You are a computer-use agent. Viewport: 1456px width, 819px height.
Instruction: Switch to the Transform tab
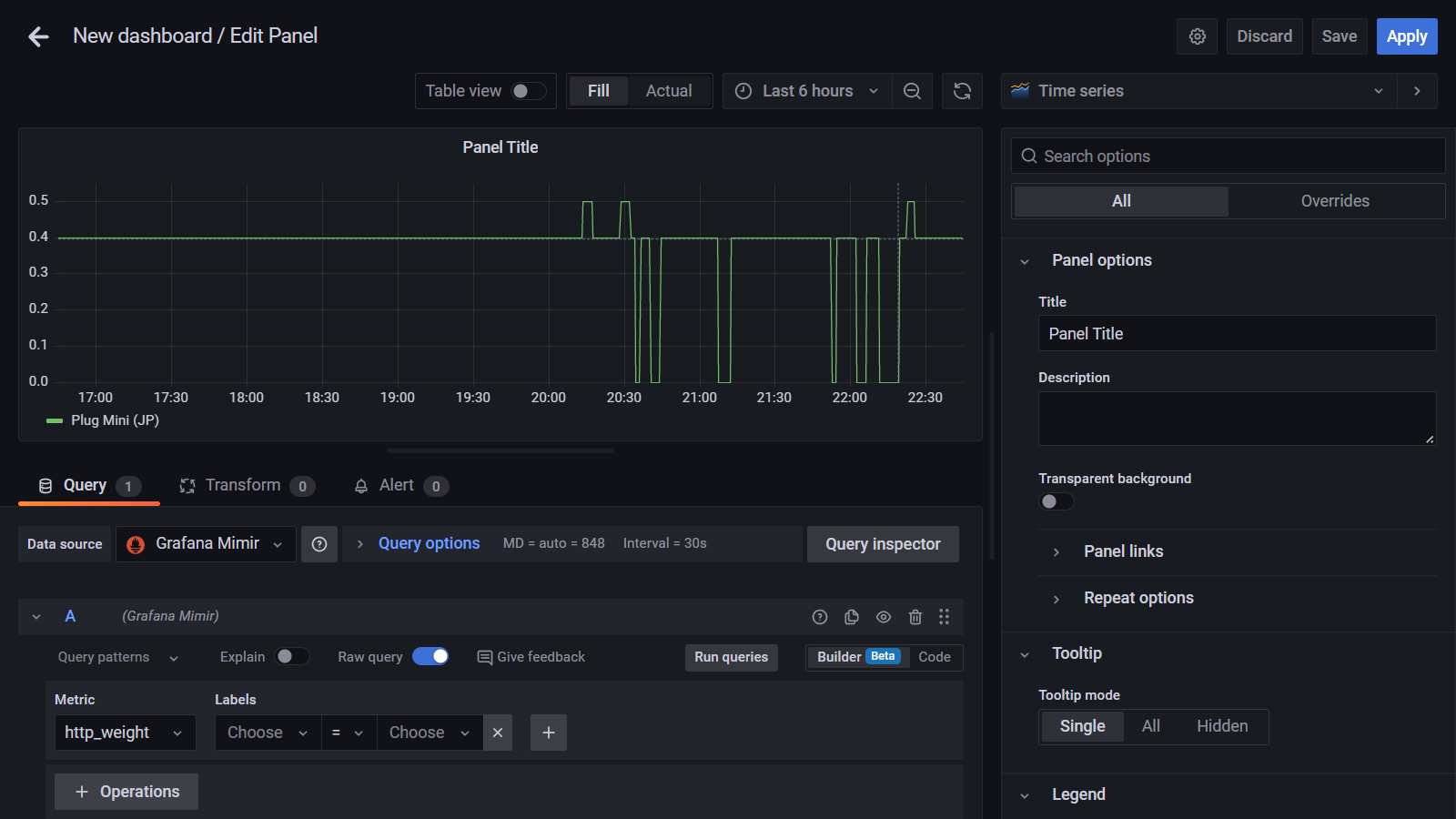coord(243,486)
